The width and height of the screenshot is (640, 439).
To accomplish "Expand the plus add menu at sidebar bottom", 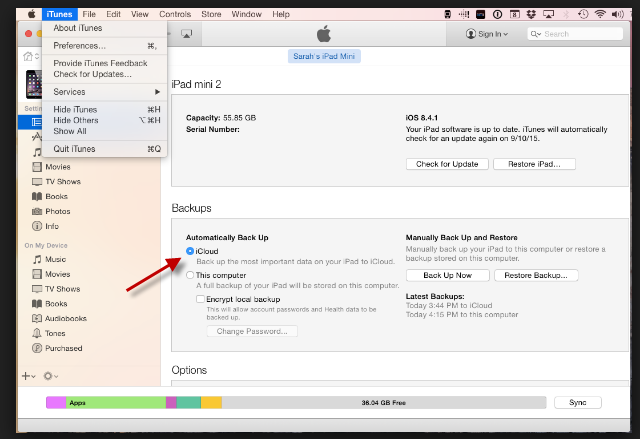I will point(29,376).
